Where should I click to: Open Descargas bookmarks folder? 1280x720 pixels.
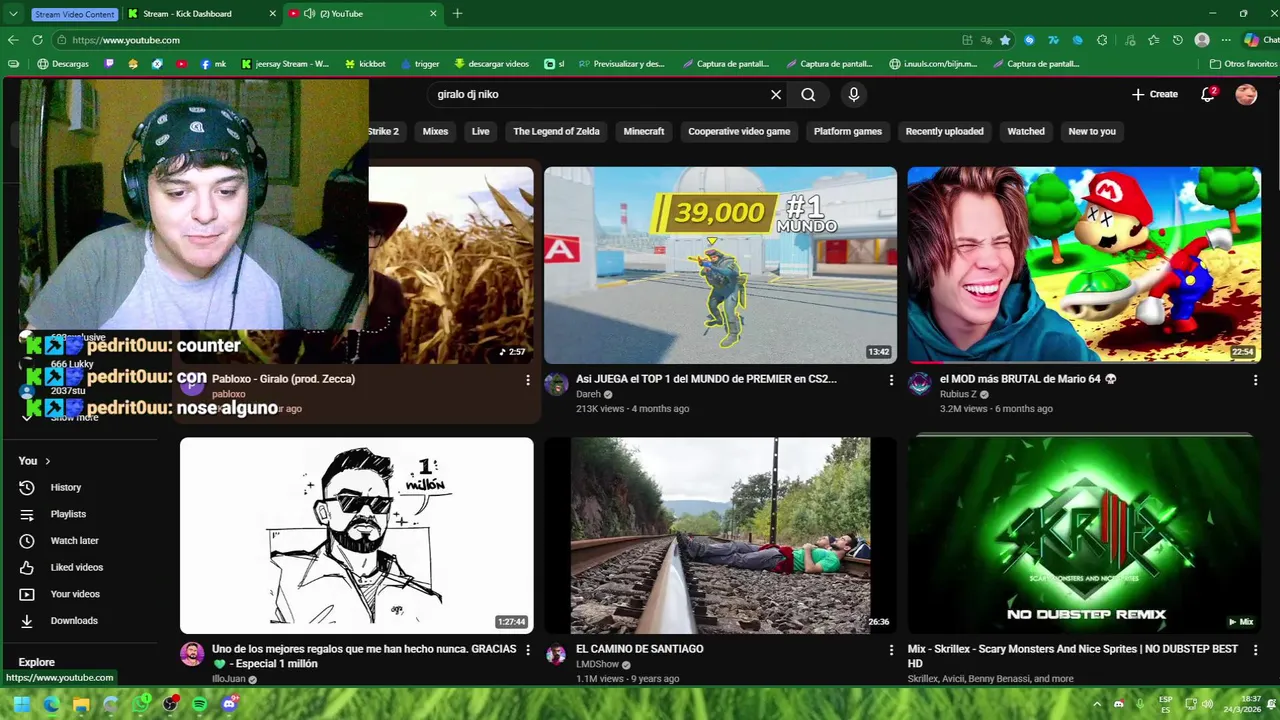(x=63, y=64)
